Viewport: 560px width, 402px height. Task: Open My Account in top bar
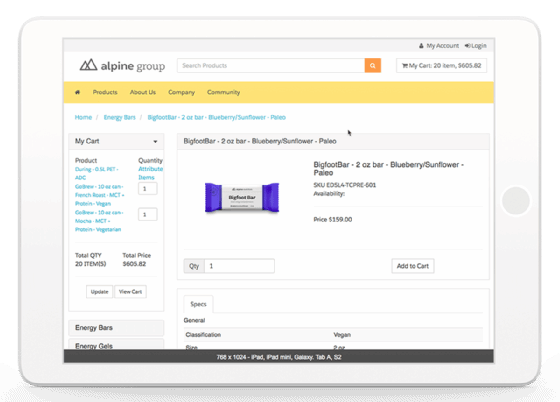439,46
